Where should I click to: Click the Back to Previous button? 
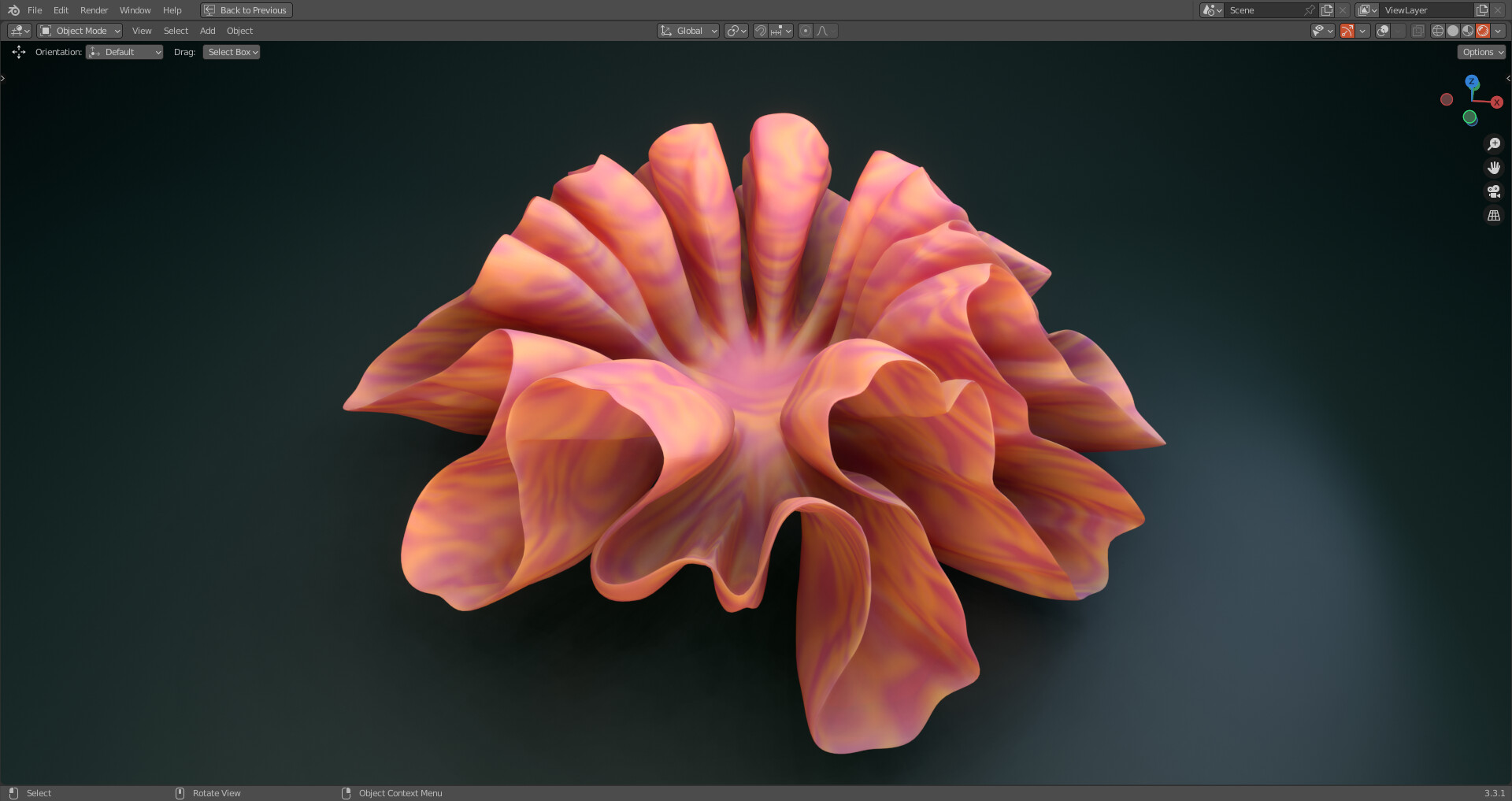(x=246, y=10)
